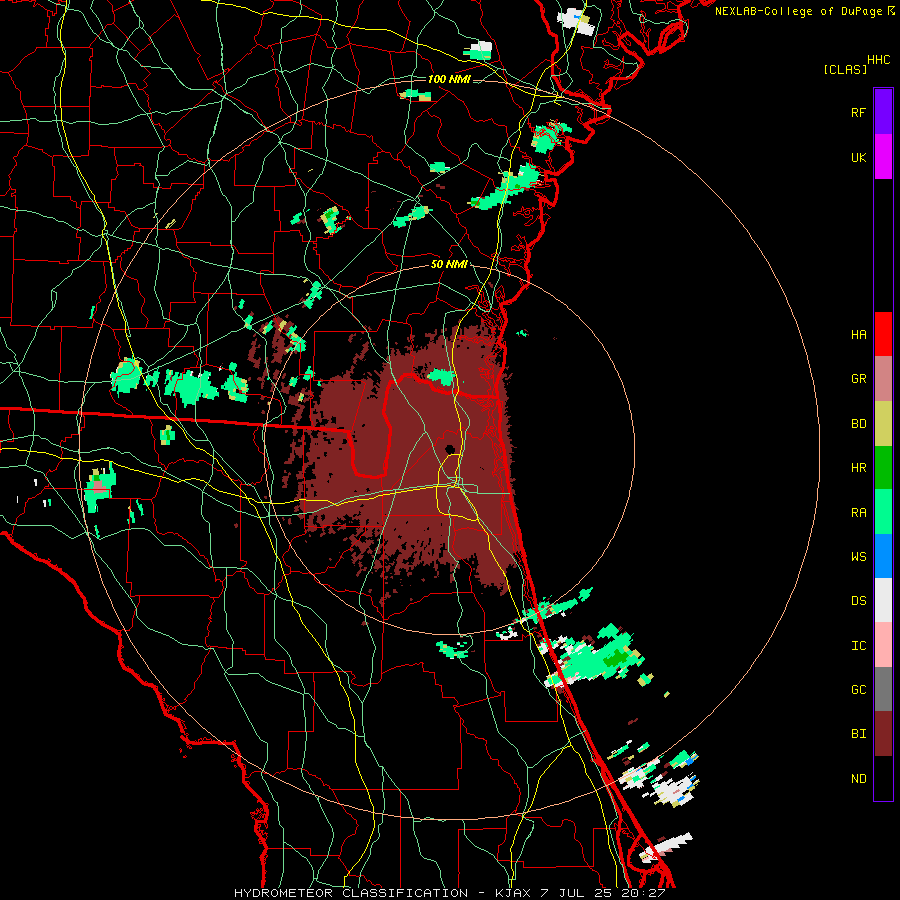Click the ND black legend swatch
Screen dimensions: 900x900
click(x=883, y=778)
